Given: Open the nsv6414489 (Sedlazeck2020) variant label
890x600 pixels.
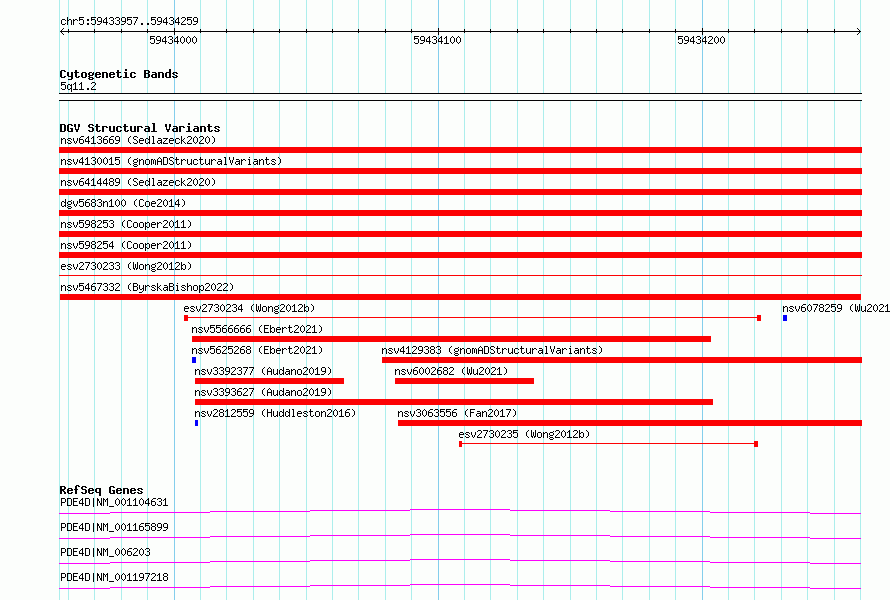Looking at the screenshot, I should tap(138, 182).
